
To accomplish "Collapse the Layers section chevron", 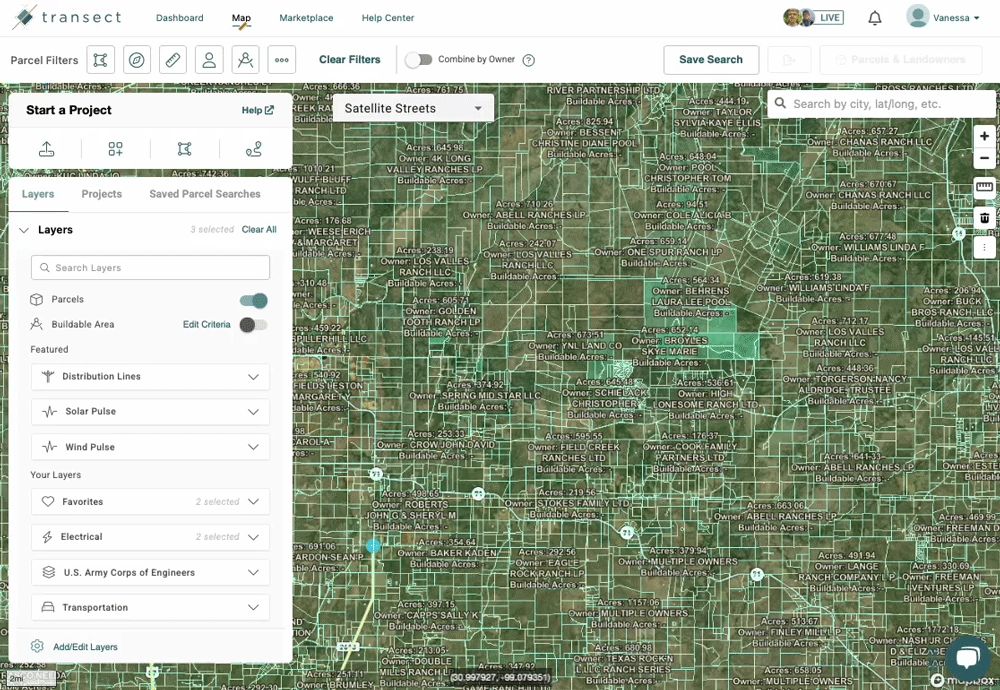I will (x=24, y=230).
